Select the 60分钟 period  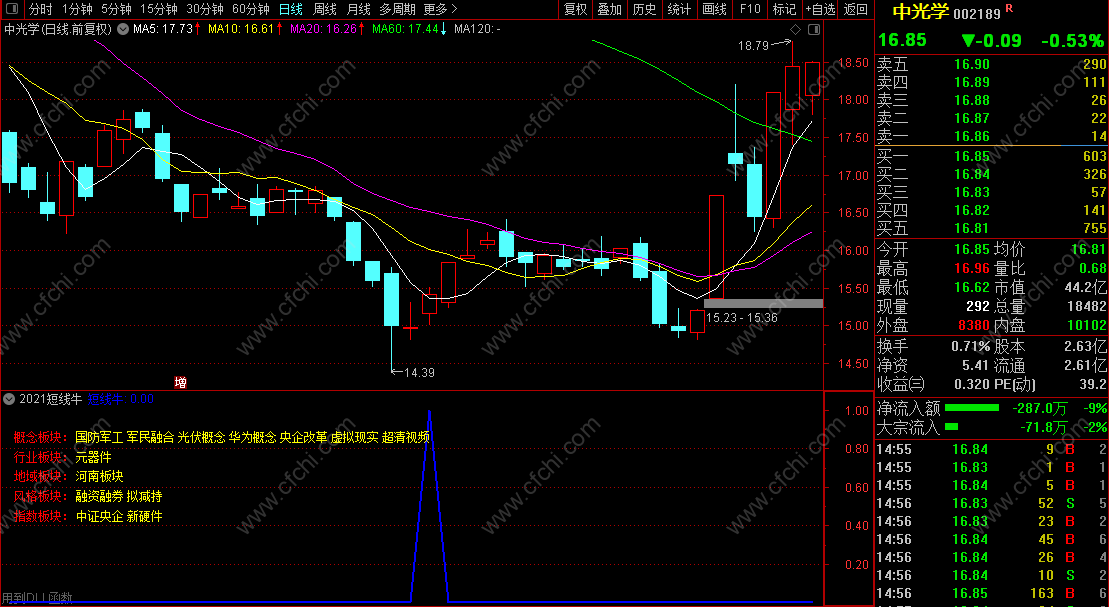[250, 9]
